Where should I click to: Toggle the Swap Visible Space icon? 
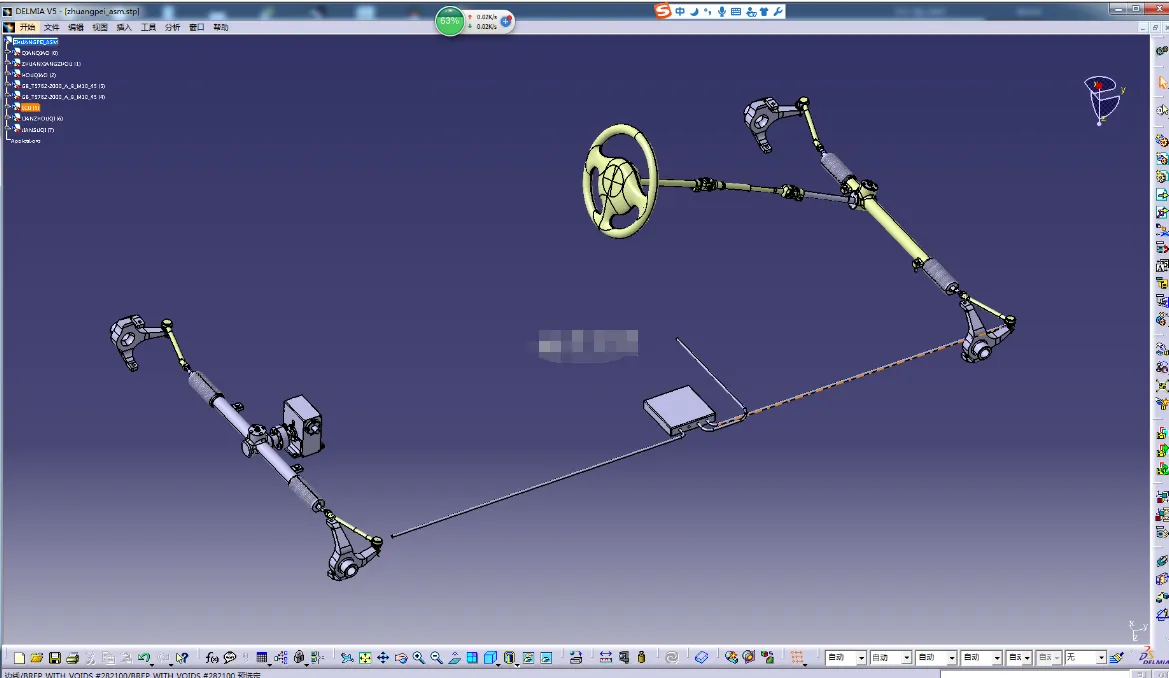point(546,658)
